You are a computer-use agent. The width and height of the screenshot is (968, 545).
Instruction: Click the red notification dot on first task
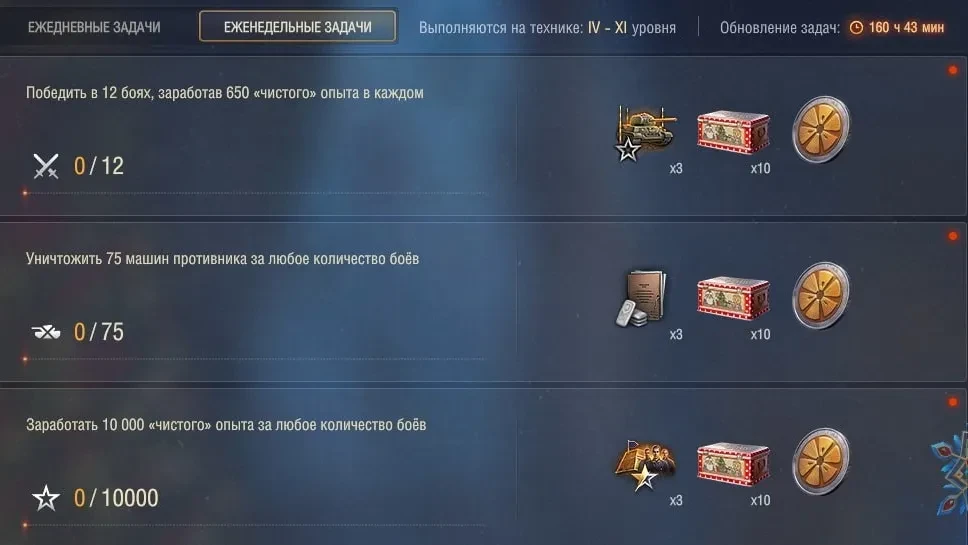pos(953,70)
